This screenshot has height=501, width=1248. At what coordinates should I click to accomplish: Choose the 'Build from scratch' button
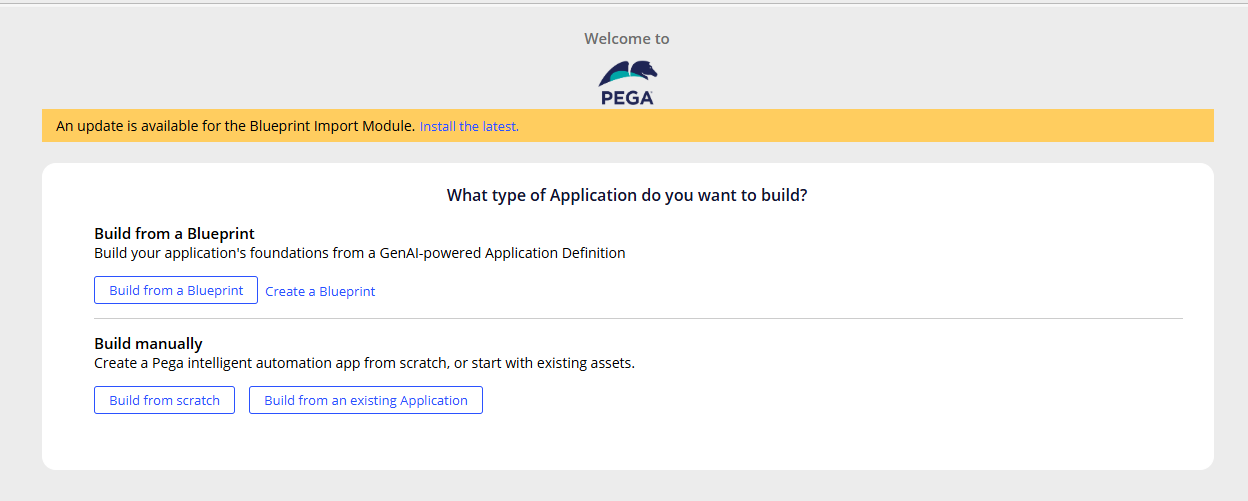(164, 400)
